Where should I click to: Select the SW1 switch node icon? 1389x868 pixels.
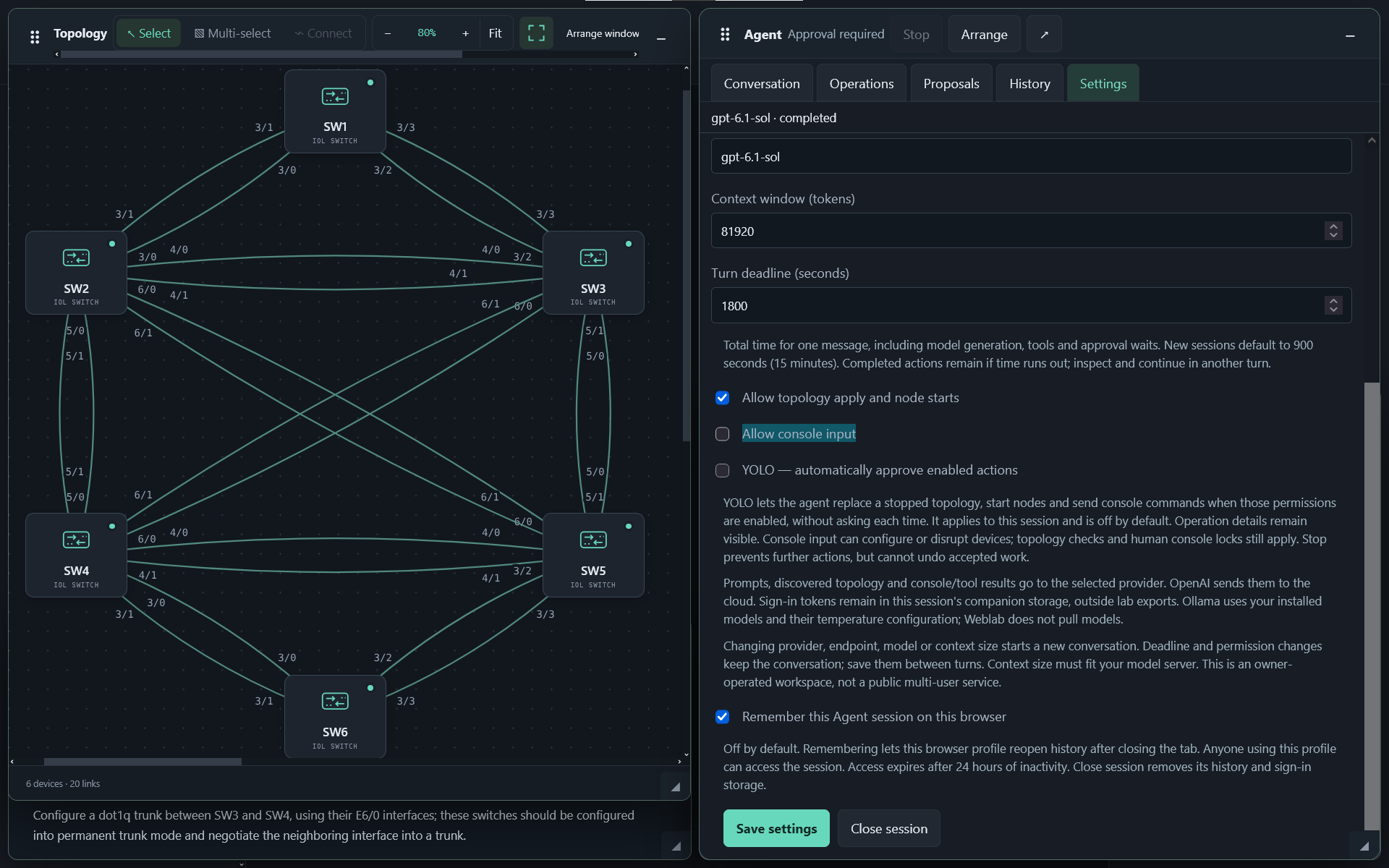tap(335, 96)
